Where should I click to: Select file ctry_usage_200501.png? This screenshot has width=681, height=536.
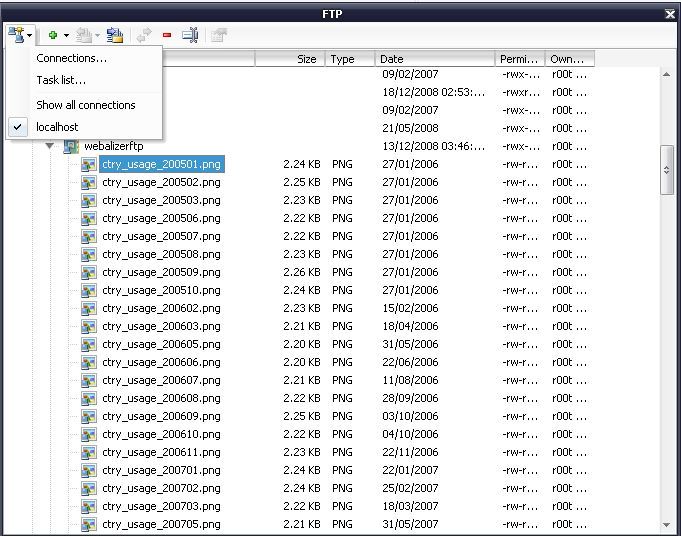point(162,164)
